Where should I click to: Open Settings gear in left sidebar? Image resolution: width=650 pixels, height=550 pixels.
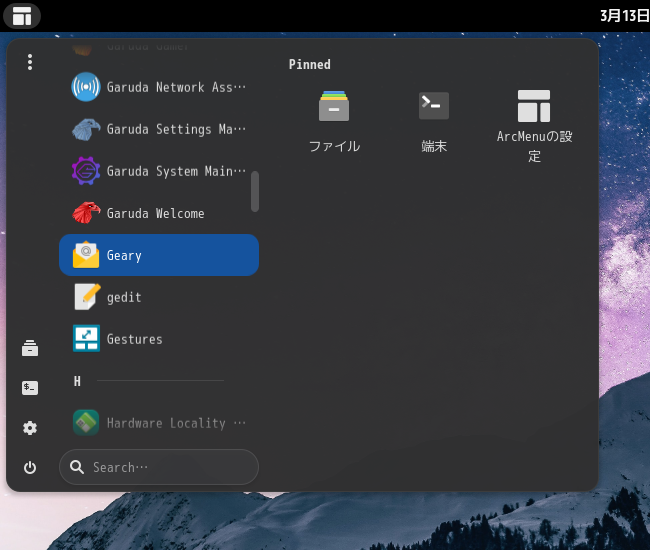click(x=30, y=428)
